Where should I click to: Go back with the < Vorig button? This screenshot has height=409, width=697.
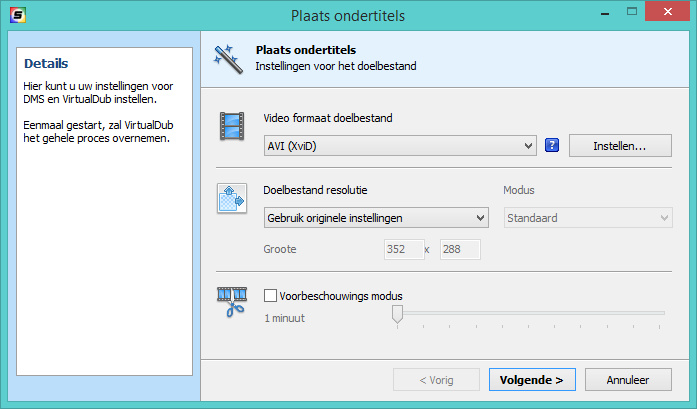tap(436, 380)
